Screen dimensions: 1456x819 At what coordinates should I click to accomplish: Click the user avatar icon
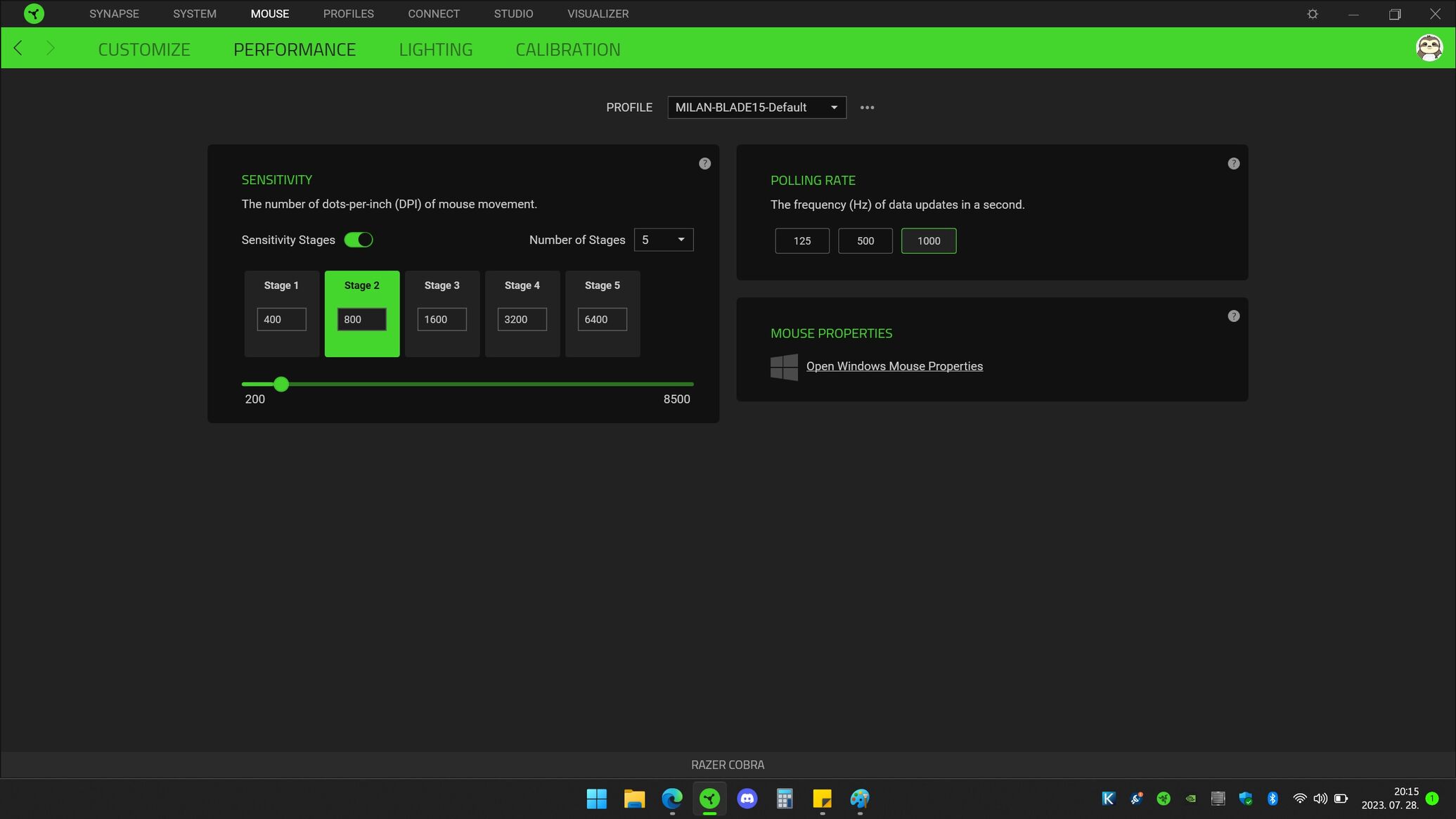[x=1429, y=49]
